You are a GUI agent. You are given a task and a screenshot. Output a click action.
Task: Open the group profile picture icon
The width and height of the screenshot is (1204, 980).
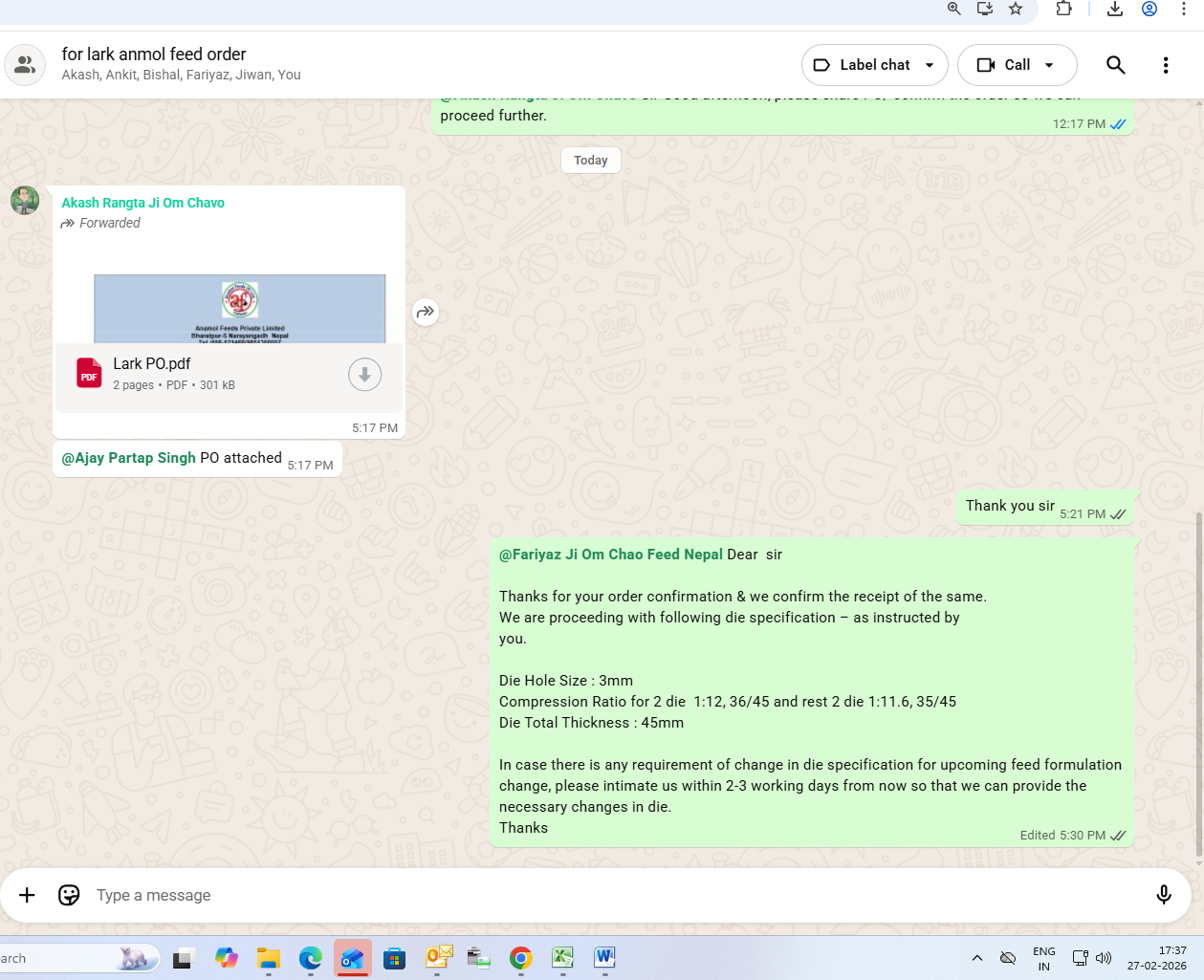click(x=25, y=65)
